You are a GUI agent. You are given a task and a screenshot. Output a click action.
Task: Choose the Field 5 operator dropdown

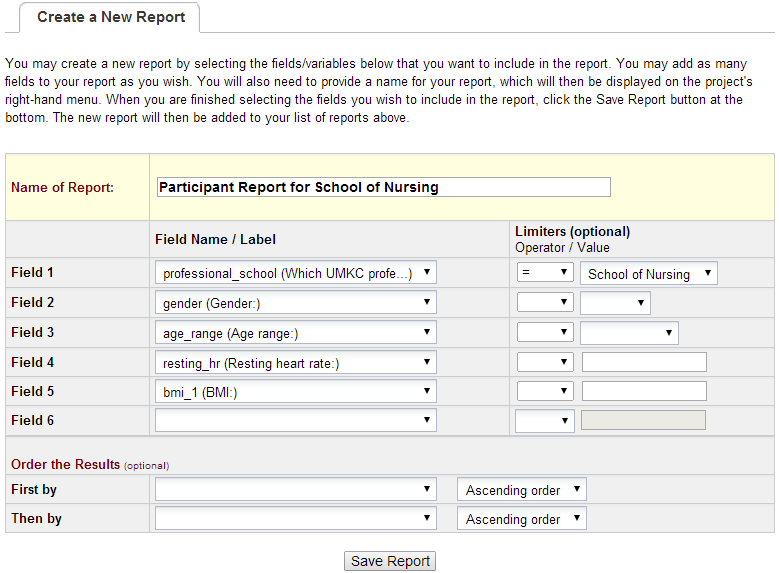pyautogui.click(x=544, y=391)
